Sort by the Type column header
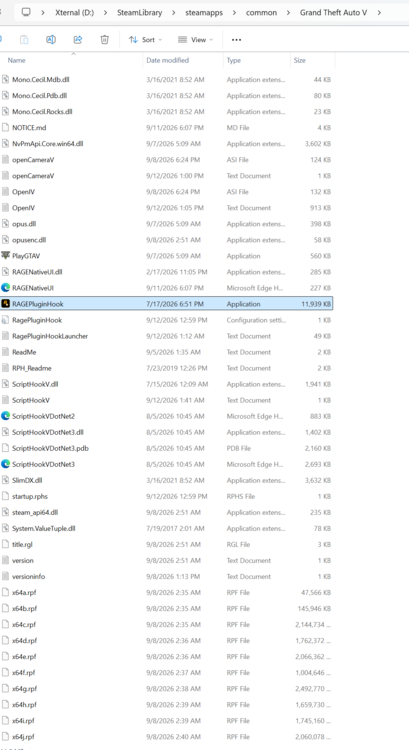This screenshot has width=409, height=750. [234, 60]
